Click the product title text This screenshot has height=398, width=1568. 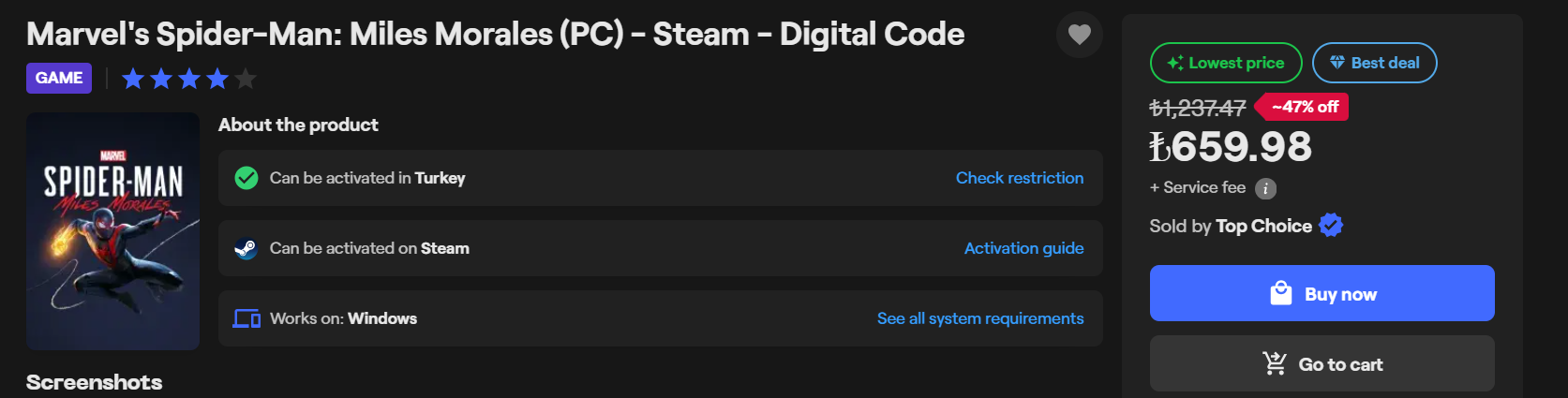tap(495, 35)
